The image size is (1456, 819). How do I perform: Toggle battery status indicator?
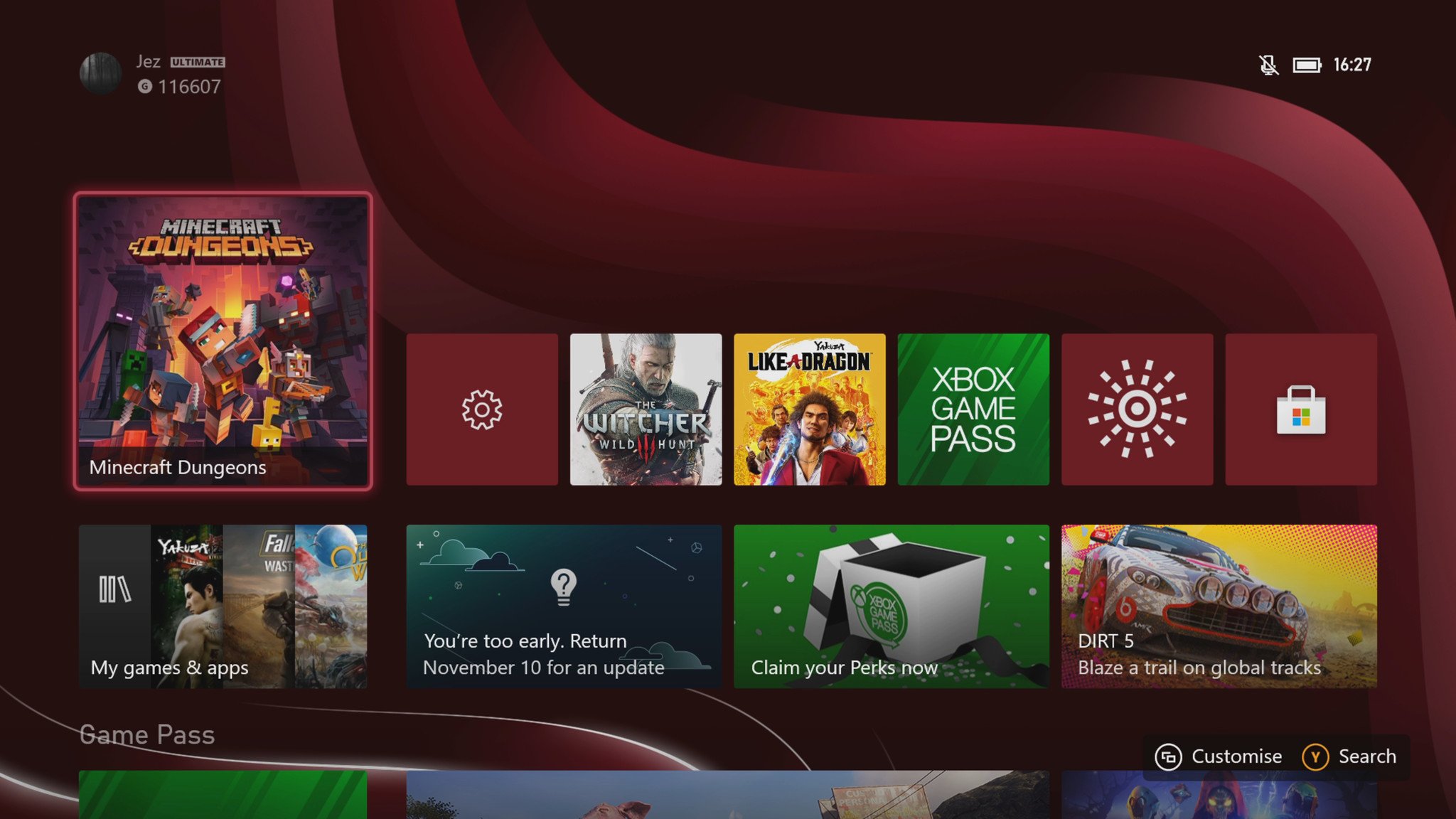tap(1307, 64)
